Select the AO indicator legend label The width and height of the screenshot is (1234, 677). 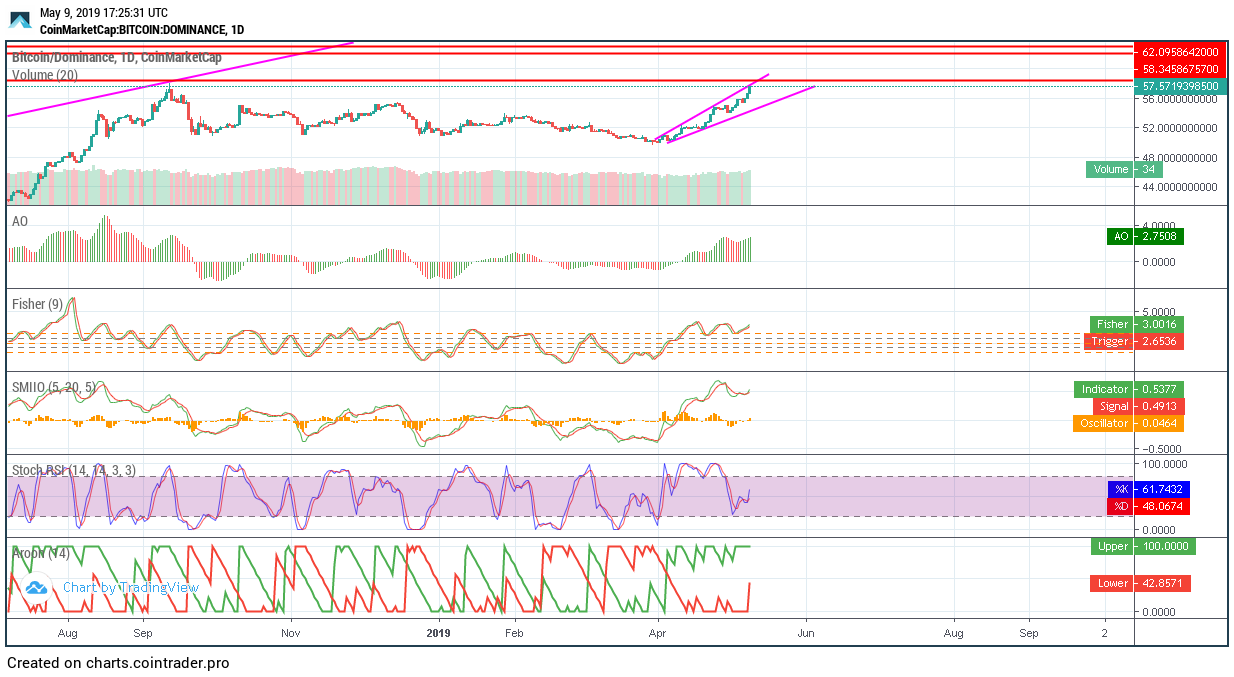19,221
